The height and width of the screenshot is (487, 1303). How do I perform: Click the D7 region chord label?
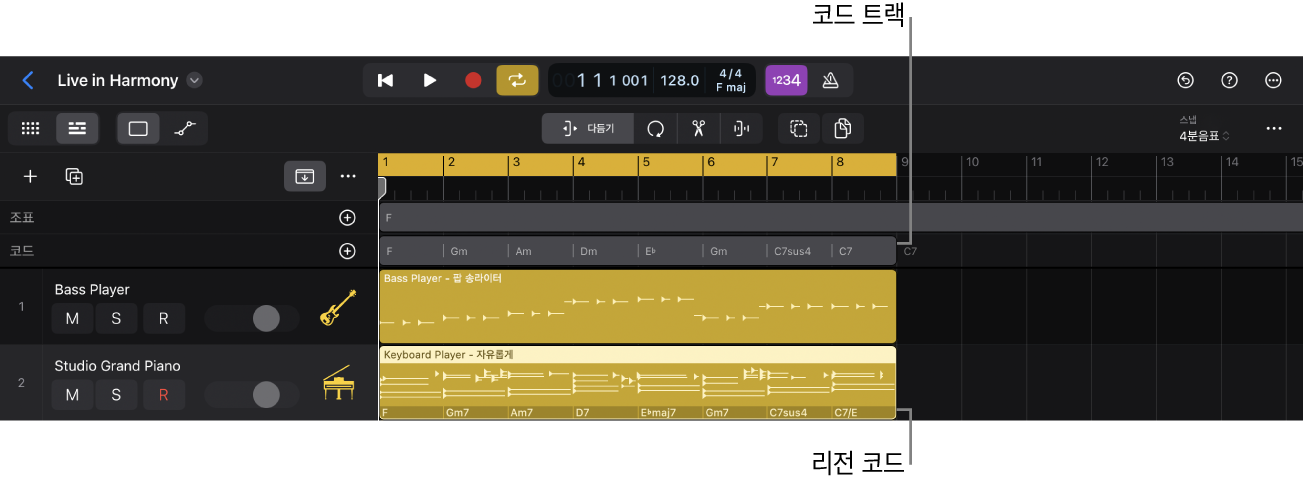pyautogui.click(x=582, y=412)
